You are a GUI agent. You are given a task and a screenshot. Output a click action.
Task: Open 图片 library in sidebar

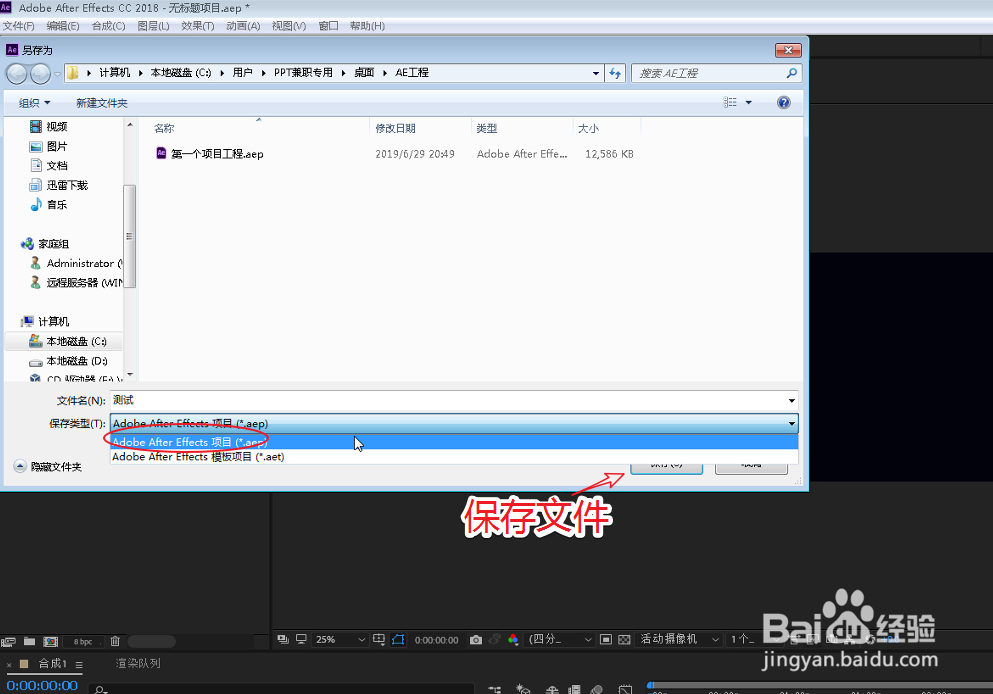click(x=49, y=146)
